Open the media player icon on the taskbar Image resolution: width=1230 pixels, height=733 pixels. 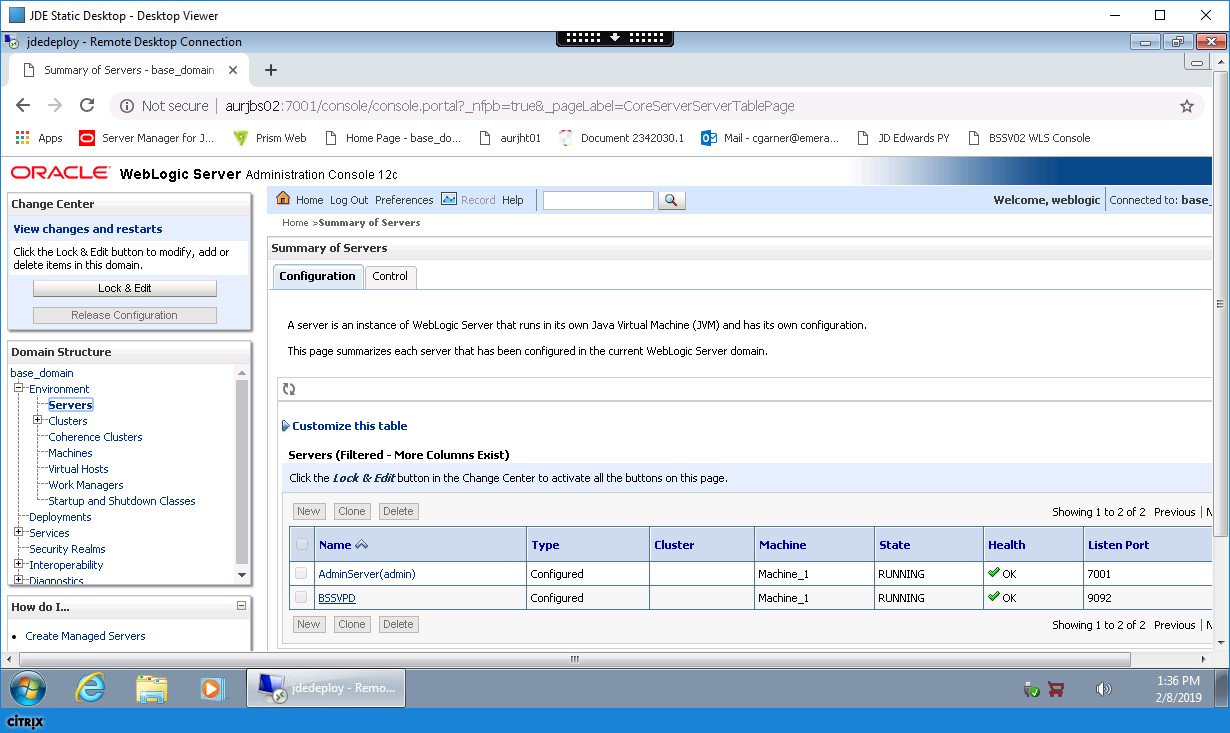[212, 688]
